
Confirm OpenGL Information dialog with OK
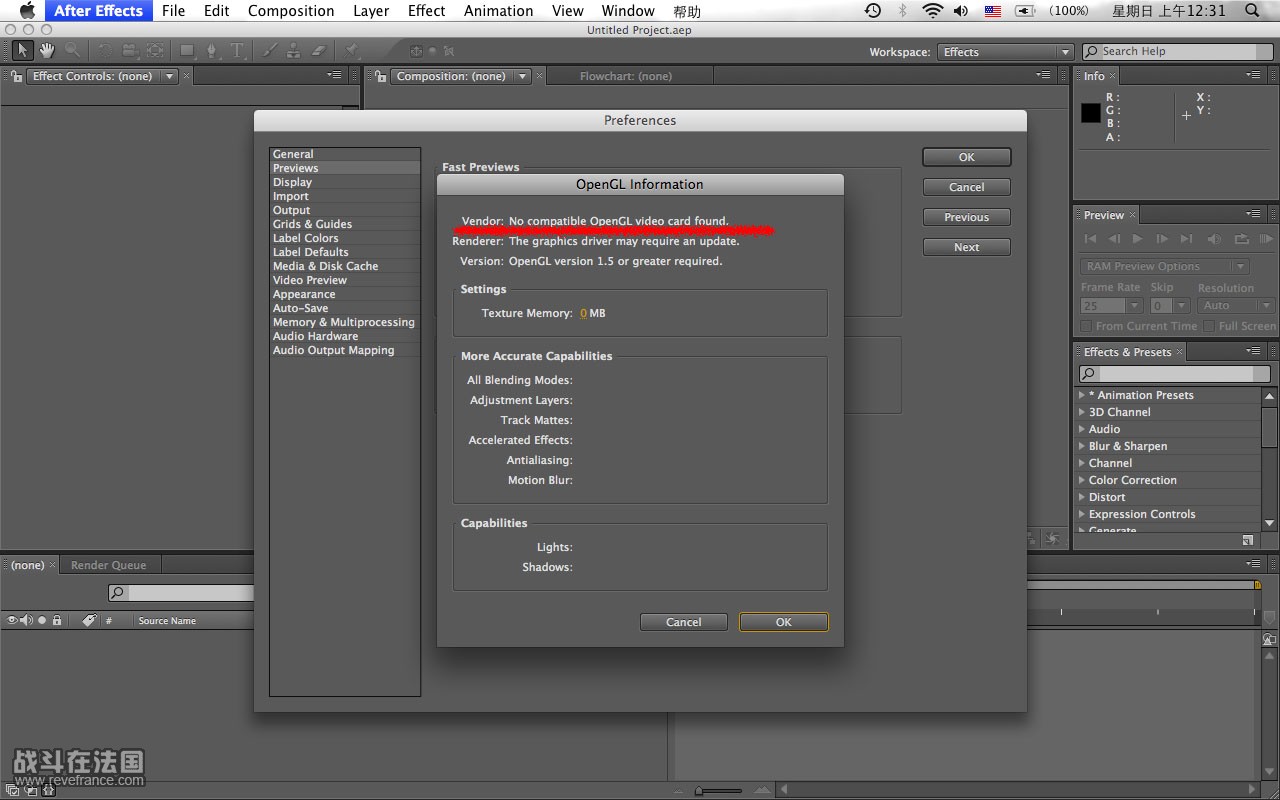[x=784, y=622]
